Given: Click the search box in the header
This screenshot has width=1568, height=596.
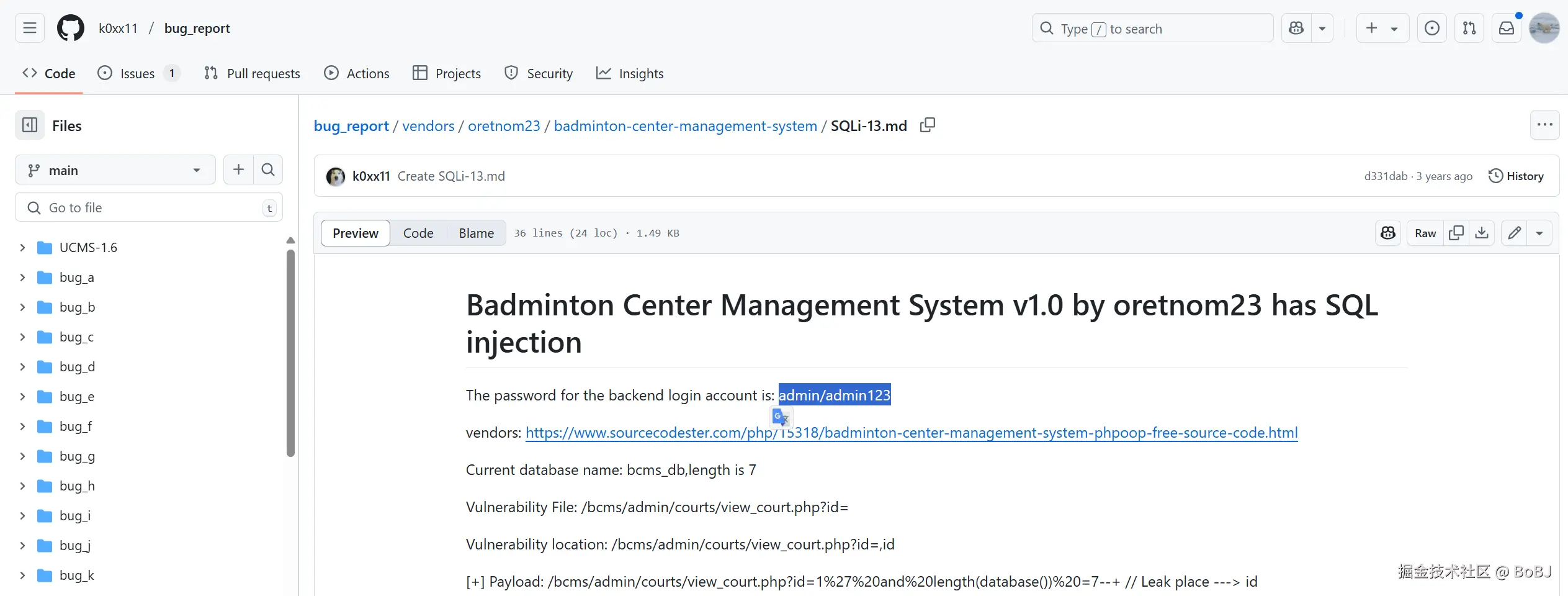Looking at the screenshot, I should (x=1152, y=28).
